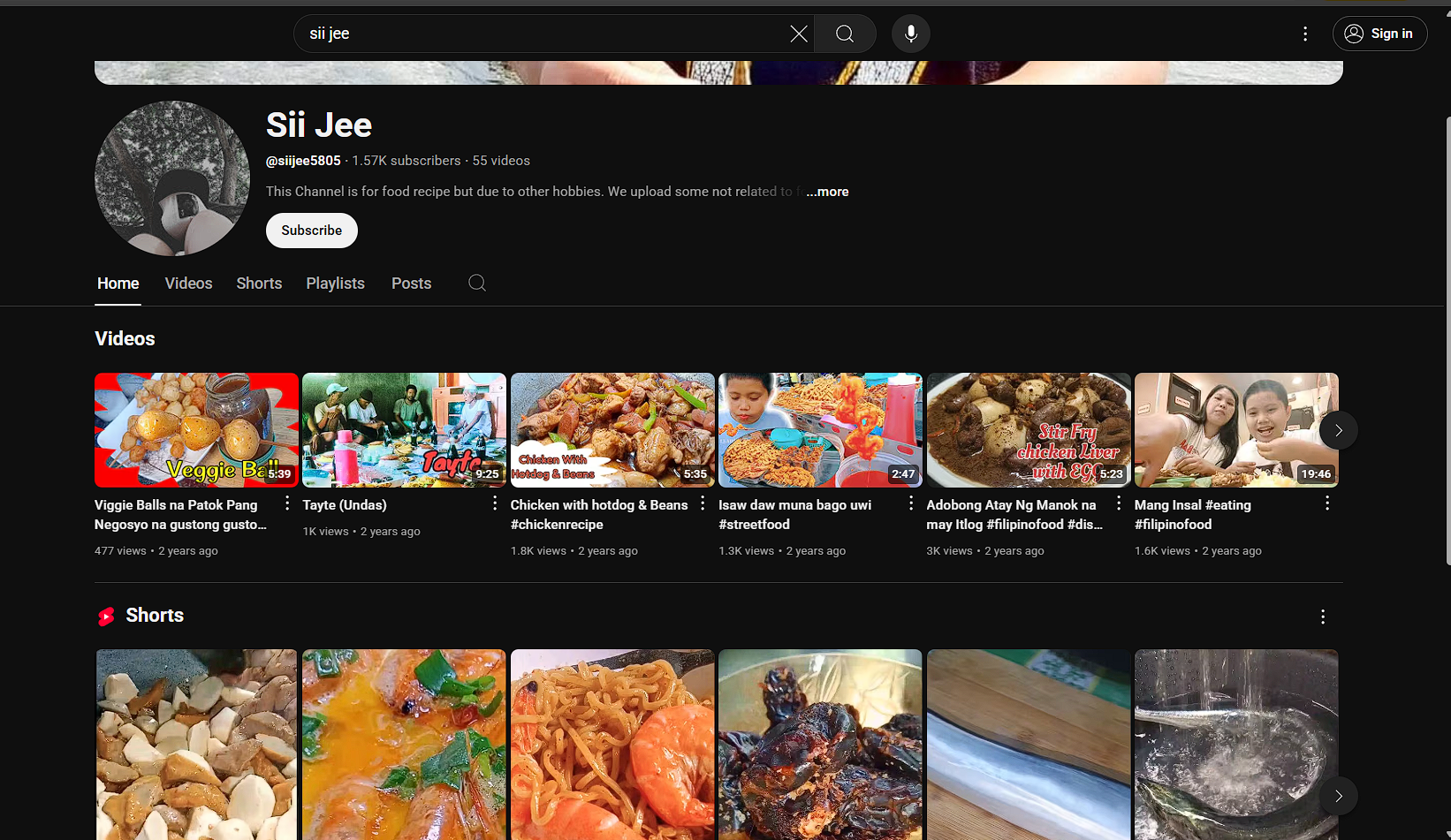Play Stir Fry chicken Liver thumbnail

(x=1028, y=429)
